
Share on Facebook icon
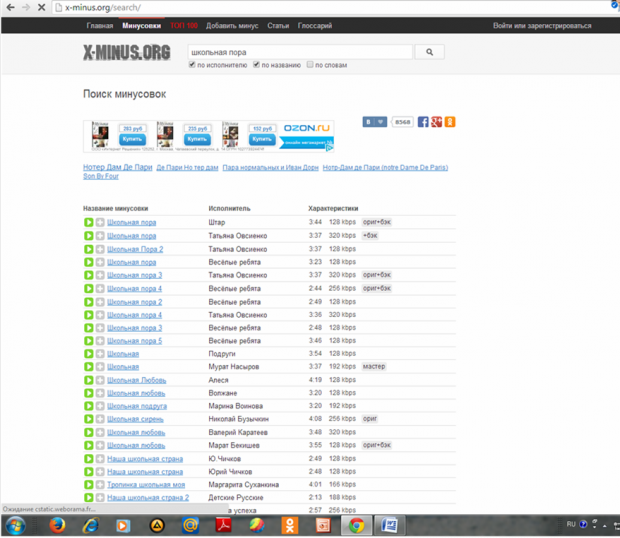click(423, 122)
